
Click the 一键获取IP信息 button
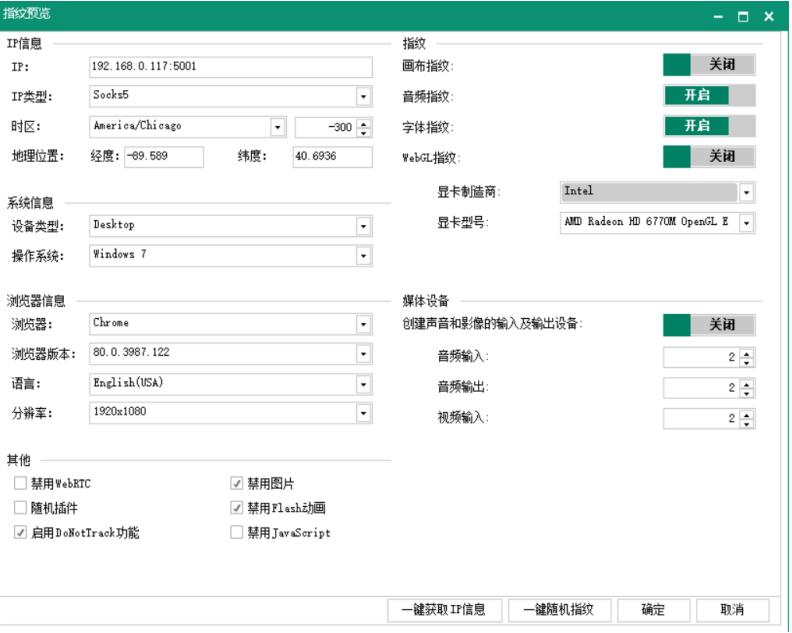[444, 610]
